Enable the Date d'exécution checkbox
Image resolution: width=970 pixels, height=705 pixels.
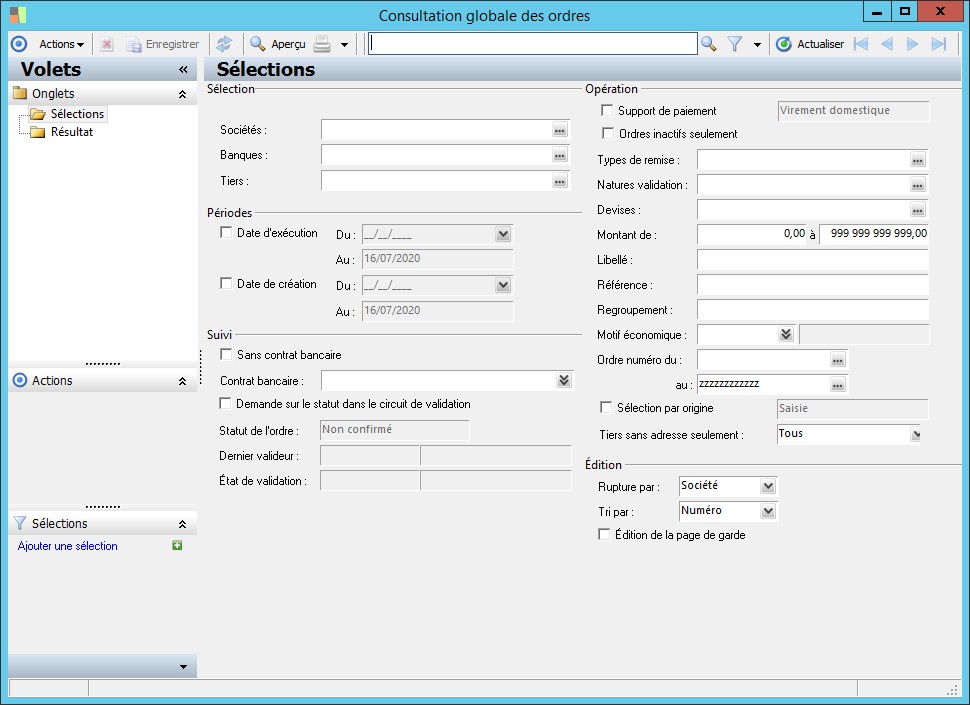(226, 233)
